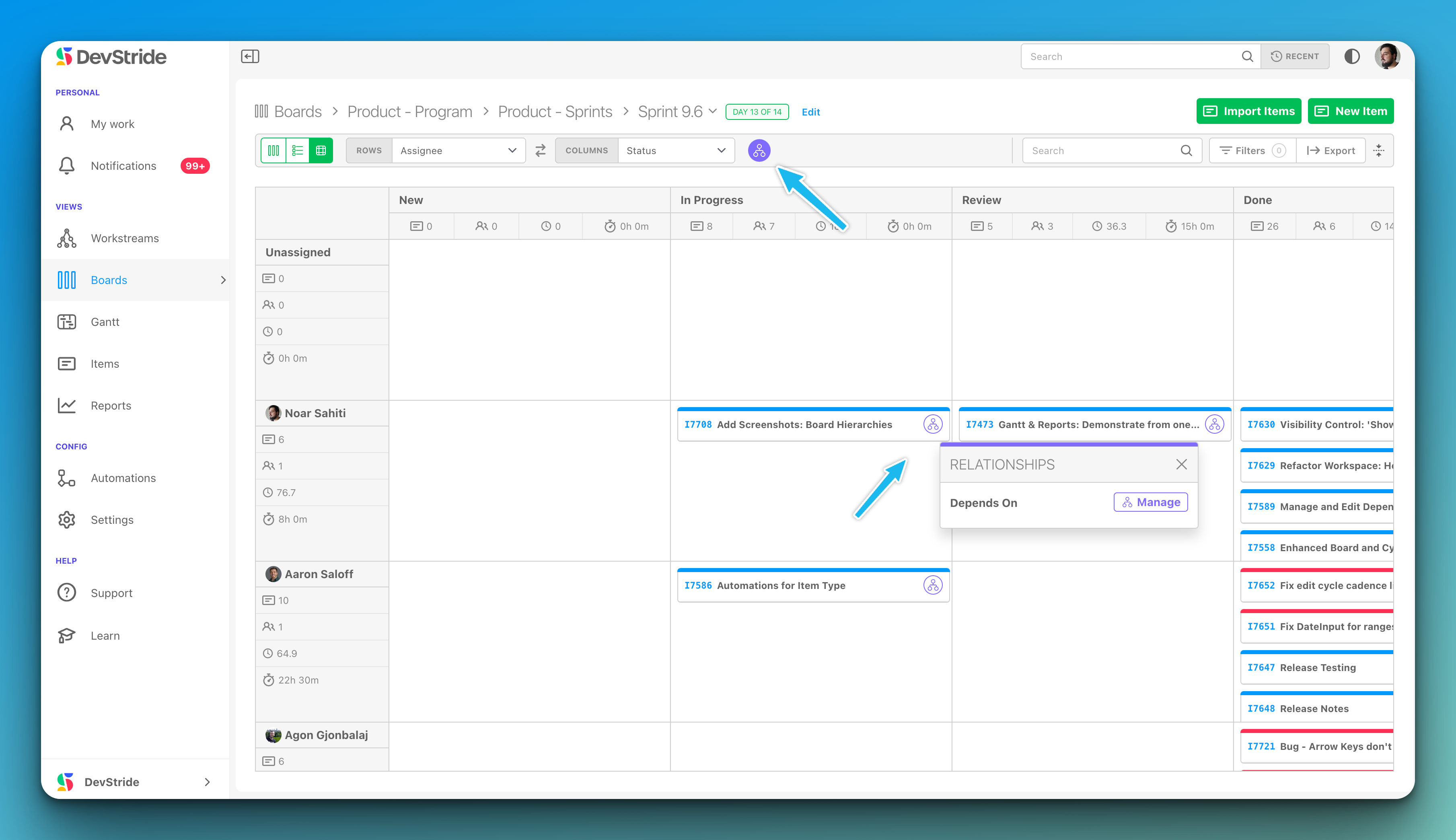Click the Edit link next to Sprint 9.6
This screenshot has height=840, width=1456.
(x=810, y=111)
